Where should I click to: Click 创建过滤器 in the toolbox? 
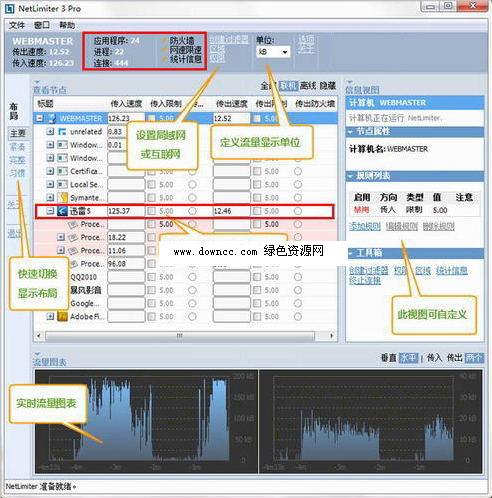coord(369,271)
